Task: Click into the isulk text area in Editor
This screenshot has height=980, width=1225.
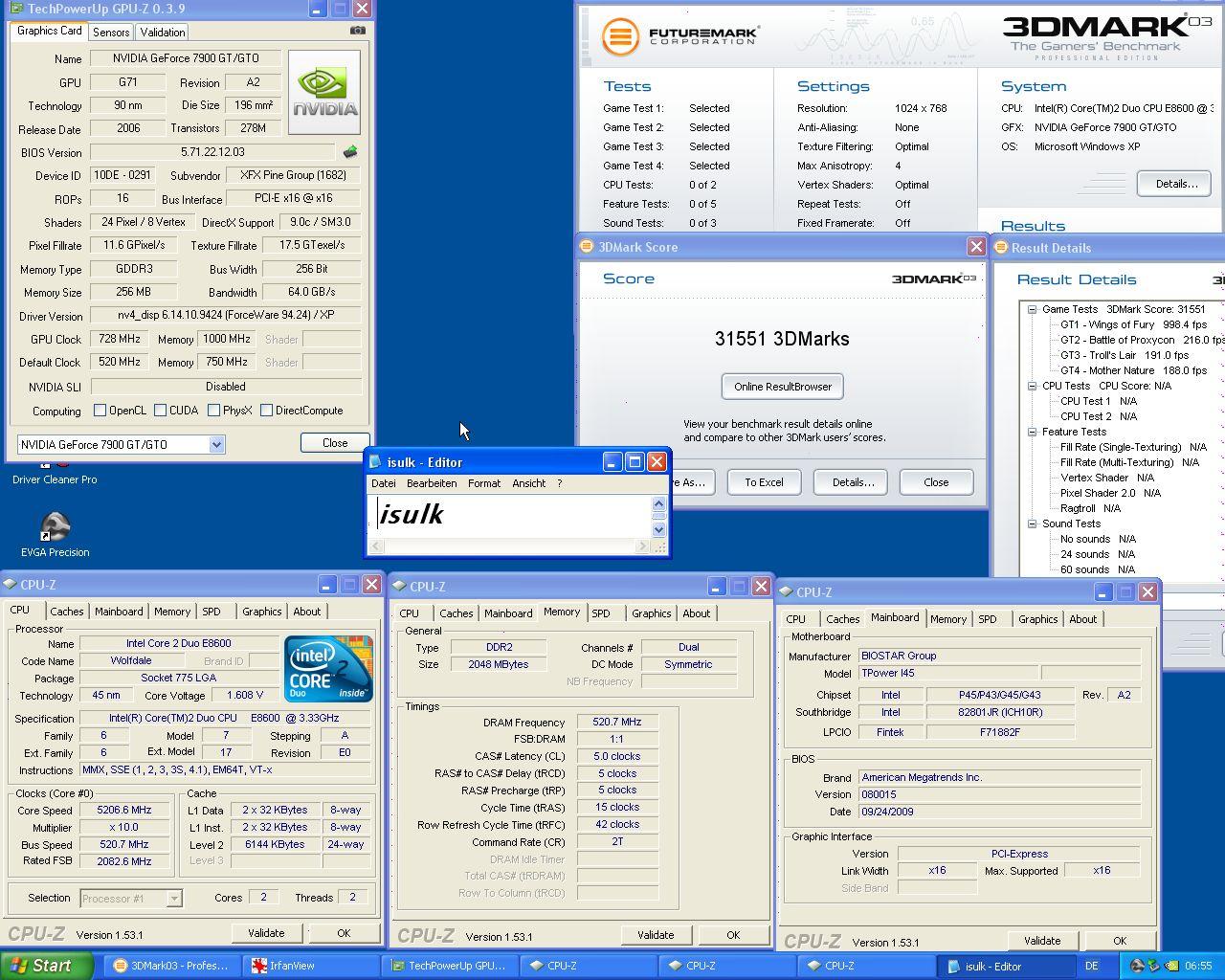Action: point(509,517)
